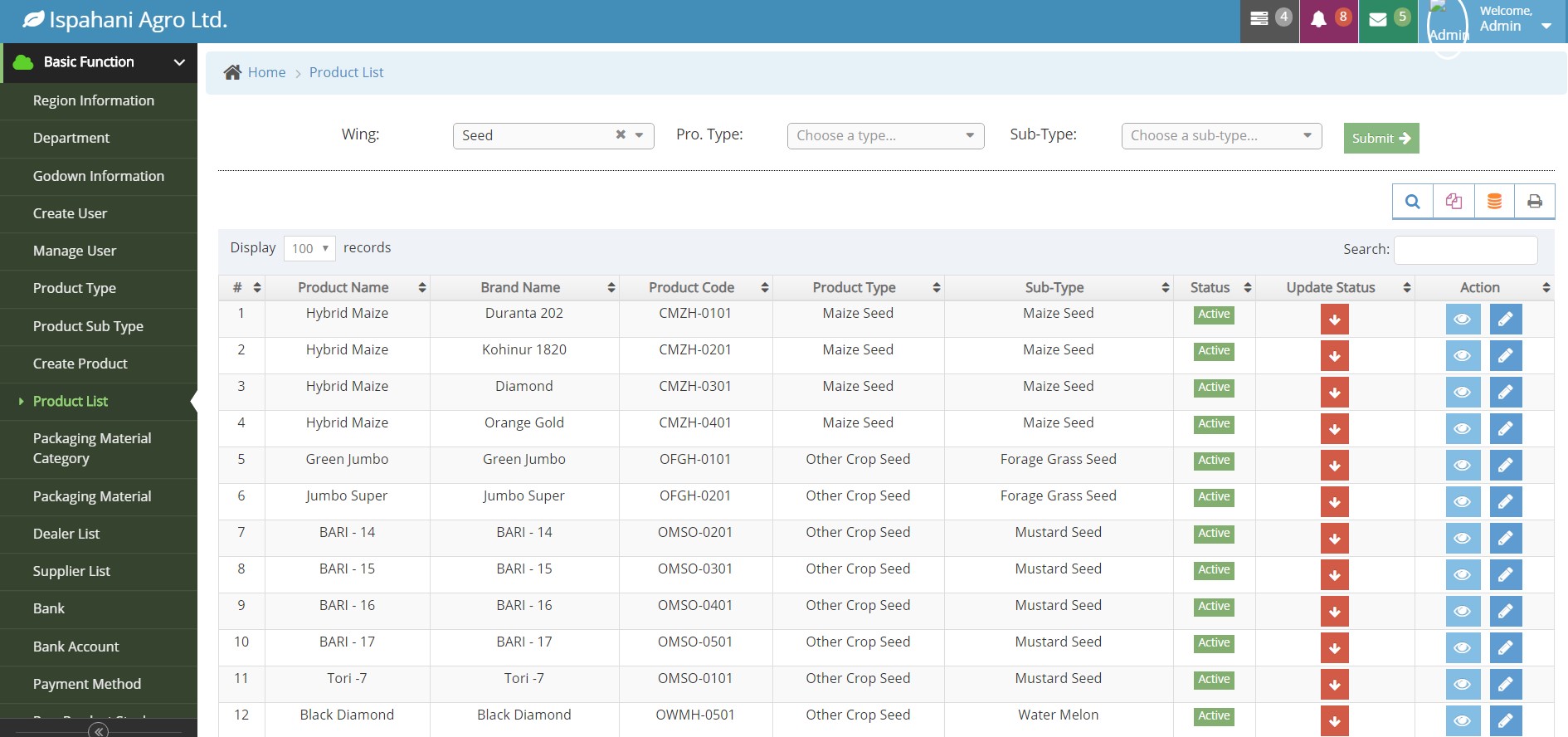Click the edit pencil for Duranta 202
The height and width of the screenshot is (737, 1568).
[x=1505, y=320]
